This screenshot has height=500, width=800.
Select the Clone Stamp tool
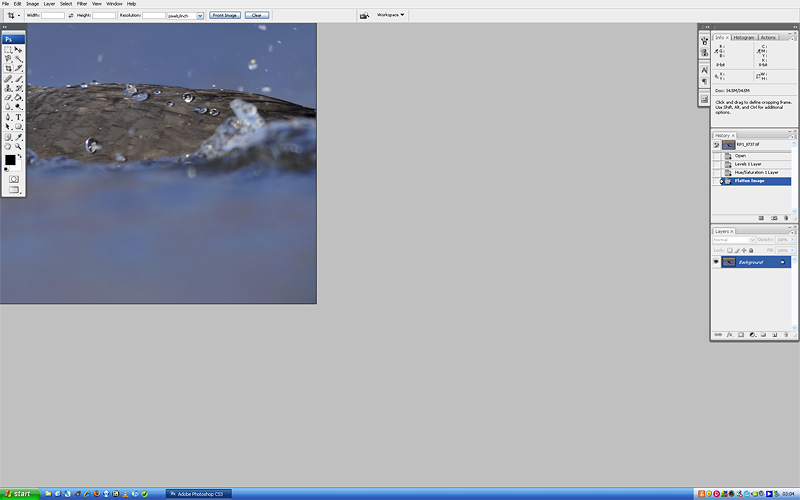click(8, 88)
